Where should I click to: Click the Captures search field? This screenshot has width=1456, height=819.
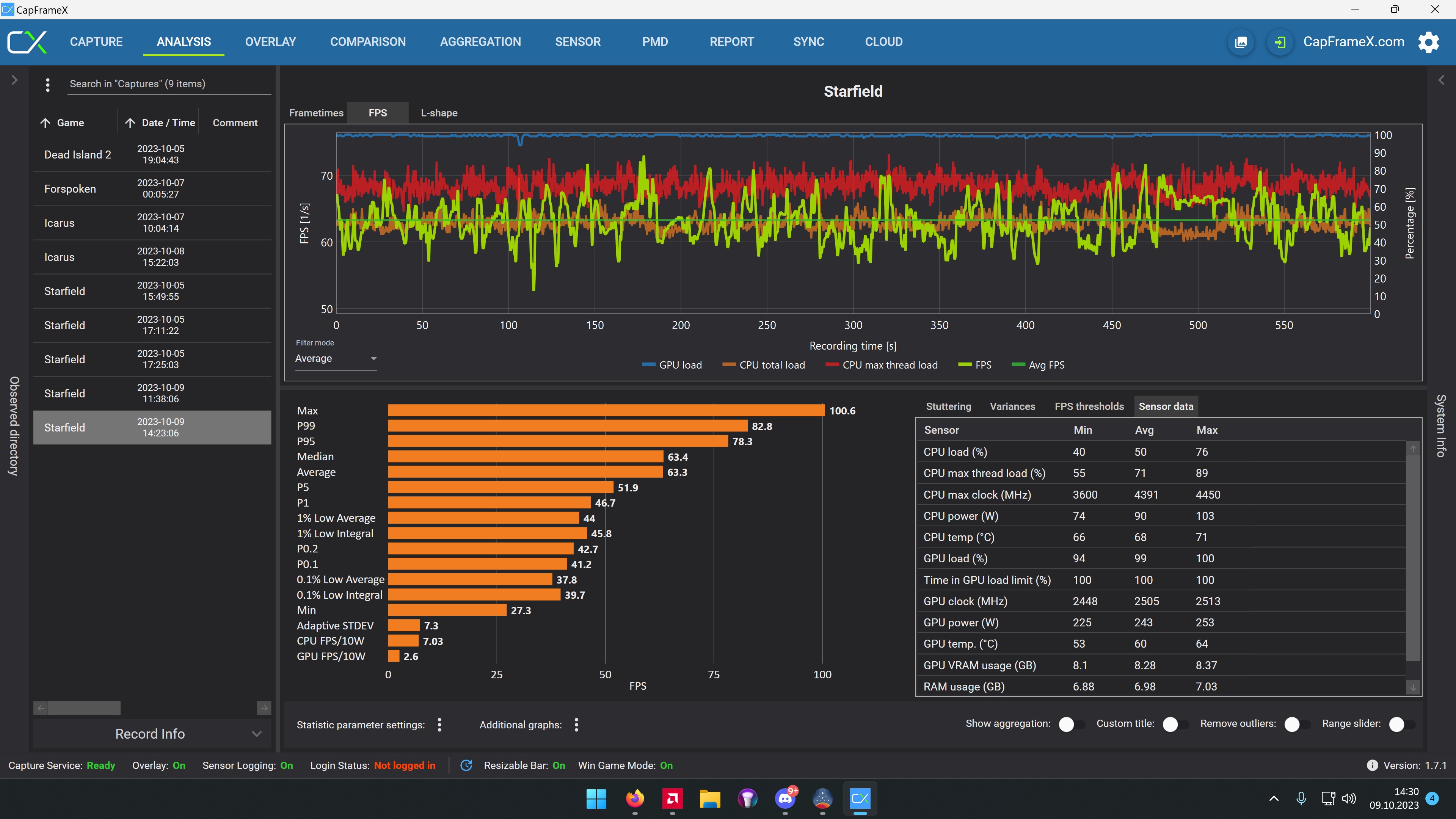[168, 84]
